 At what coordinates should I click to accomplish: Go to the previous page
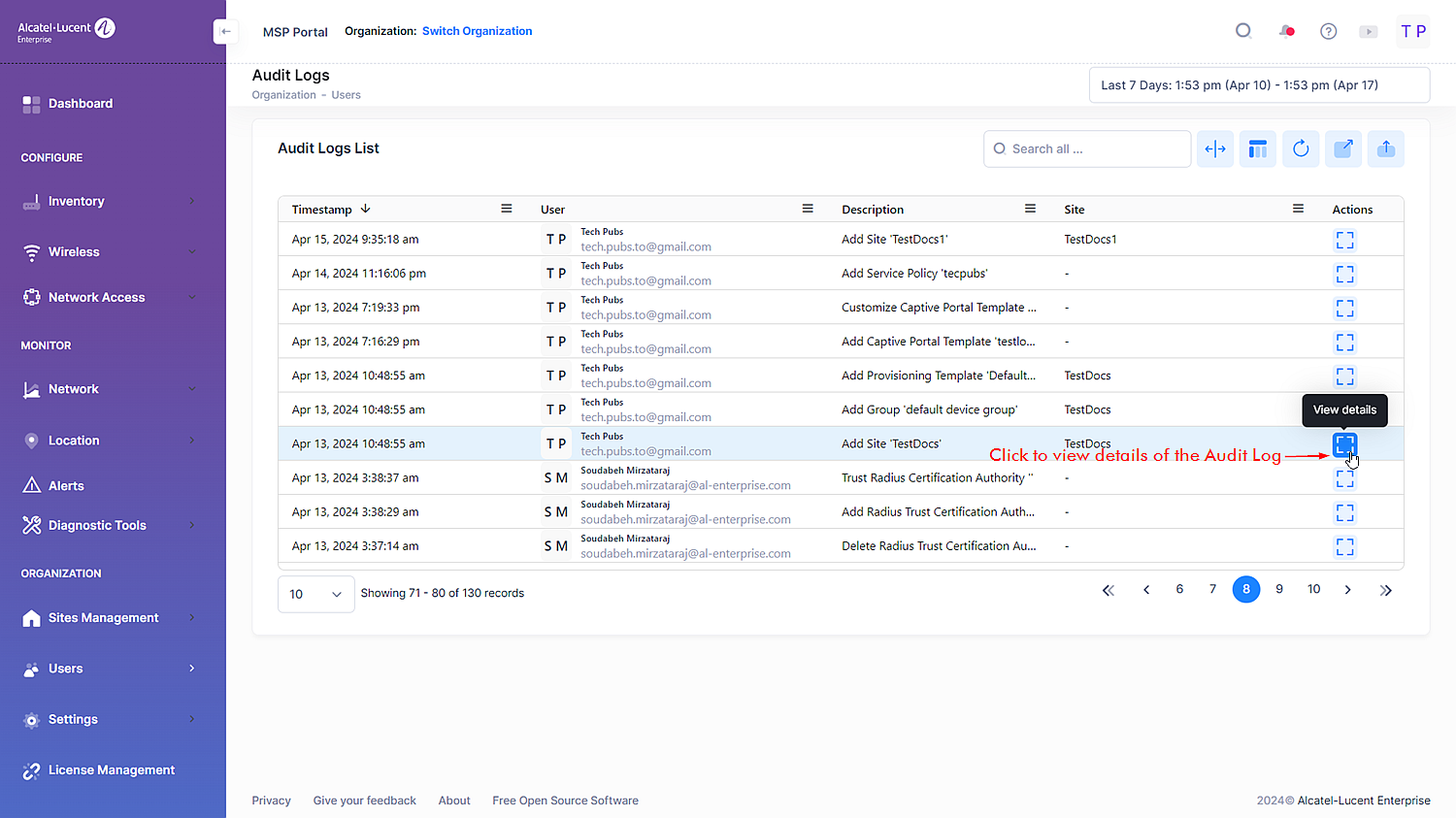pos(1146,590)
